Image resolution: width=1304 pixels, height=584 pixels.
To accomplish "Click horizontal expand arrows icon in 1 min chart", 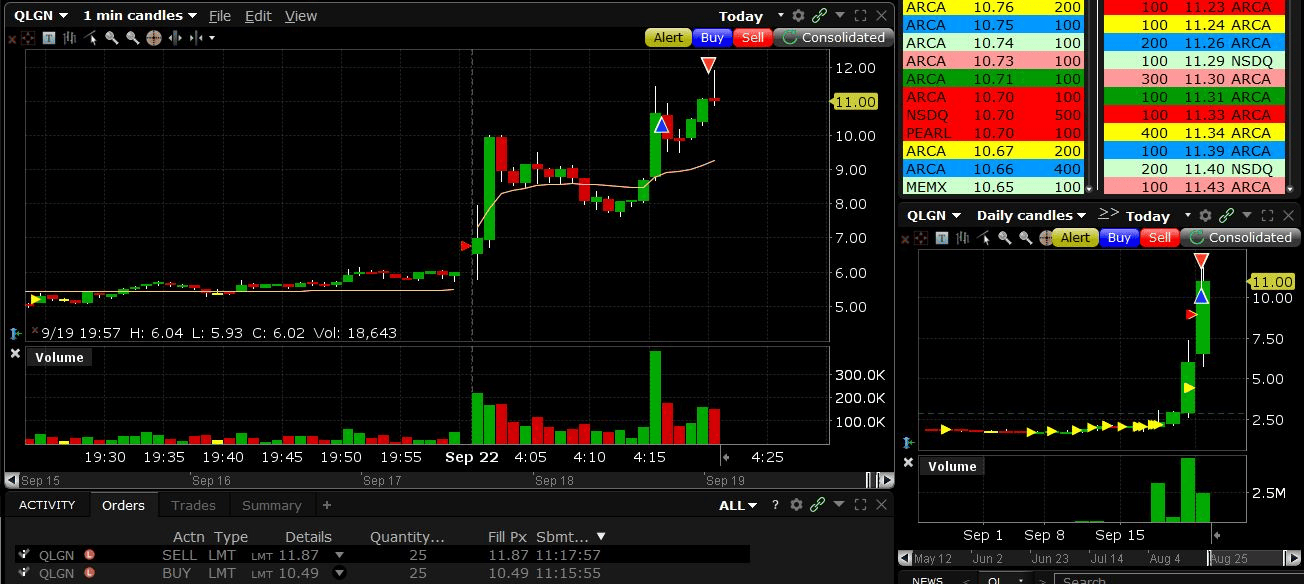I will click(175, 38).
